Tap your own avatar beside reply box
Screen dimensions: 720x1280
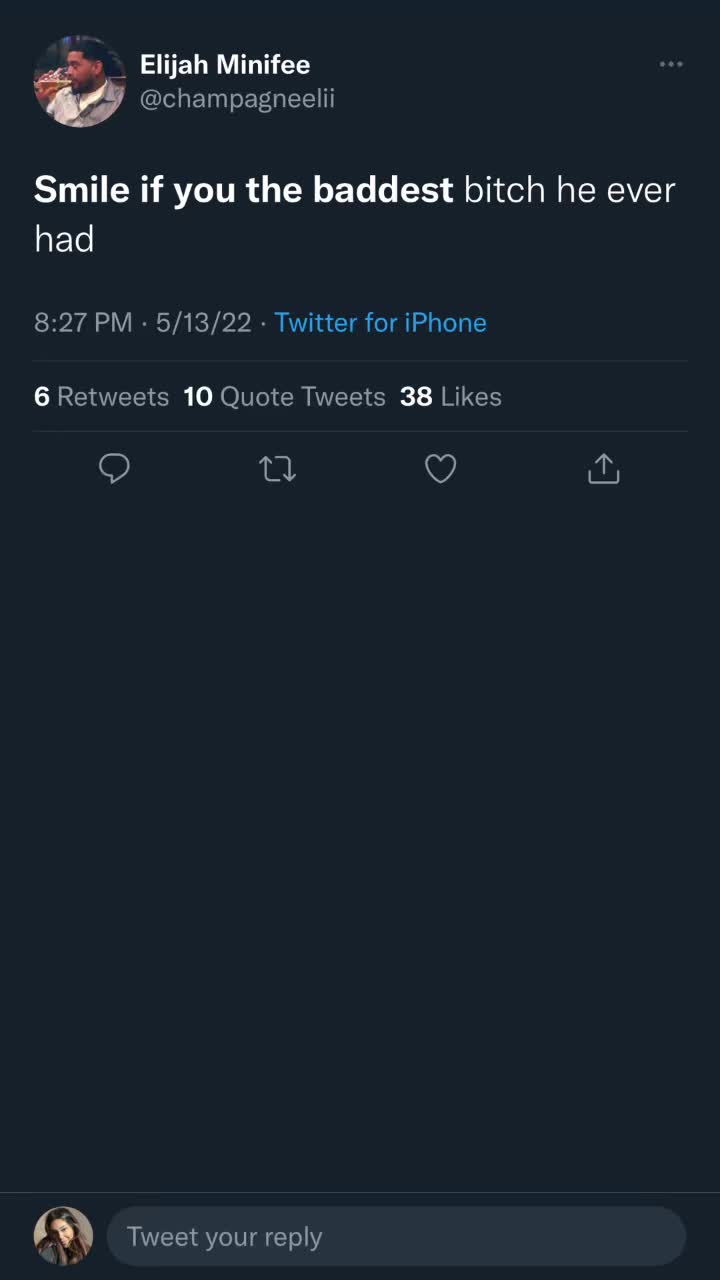pyautogui.click(x=63, y=1236)
